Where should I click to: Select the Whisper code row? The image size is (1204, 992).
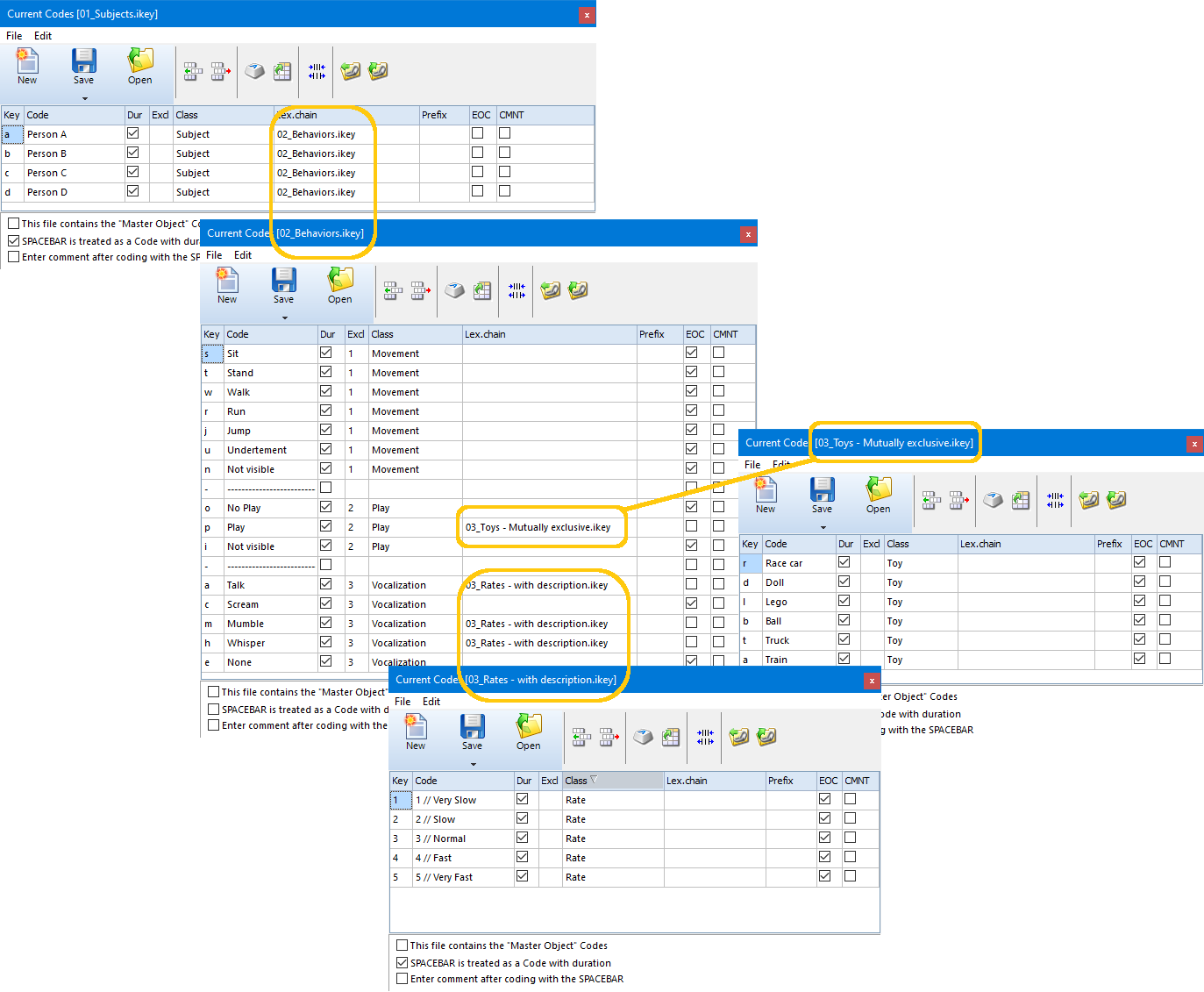click(246, 642)
